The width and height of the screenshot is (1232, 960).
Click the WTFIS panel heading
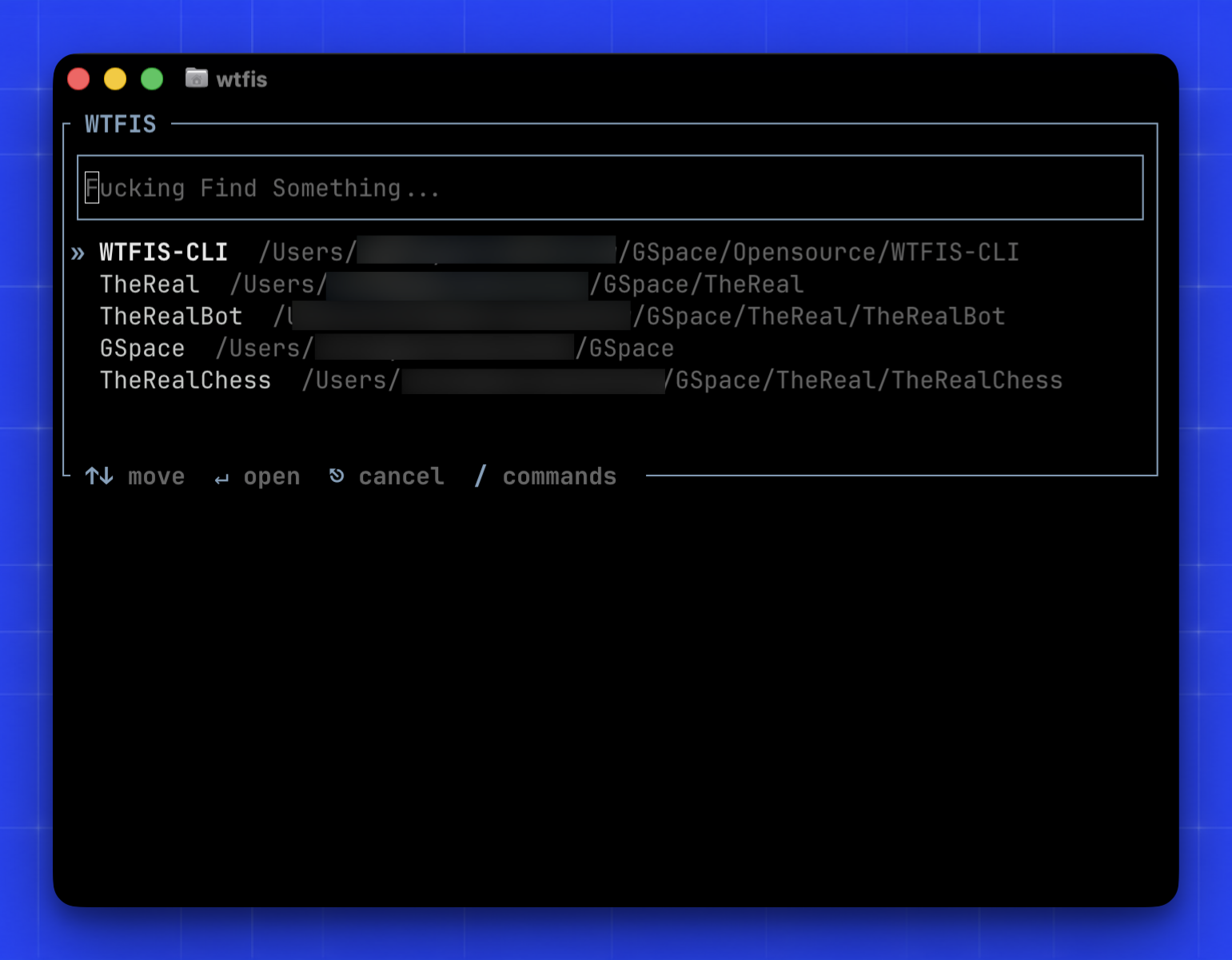121,125
